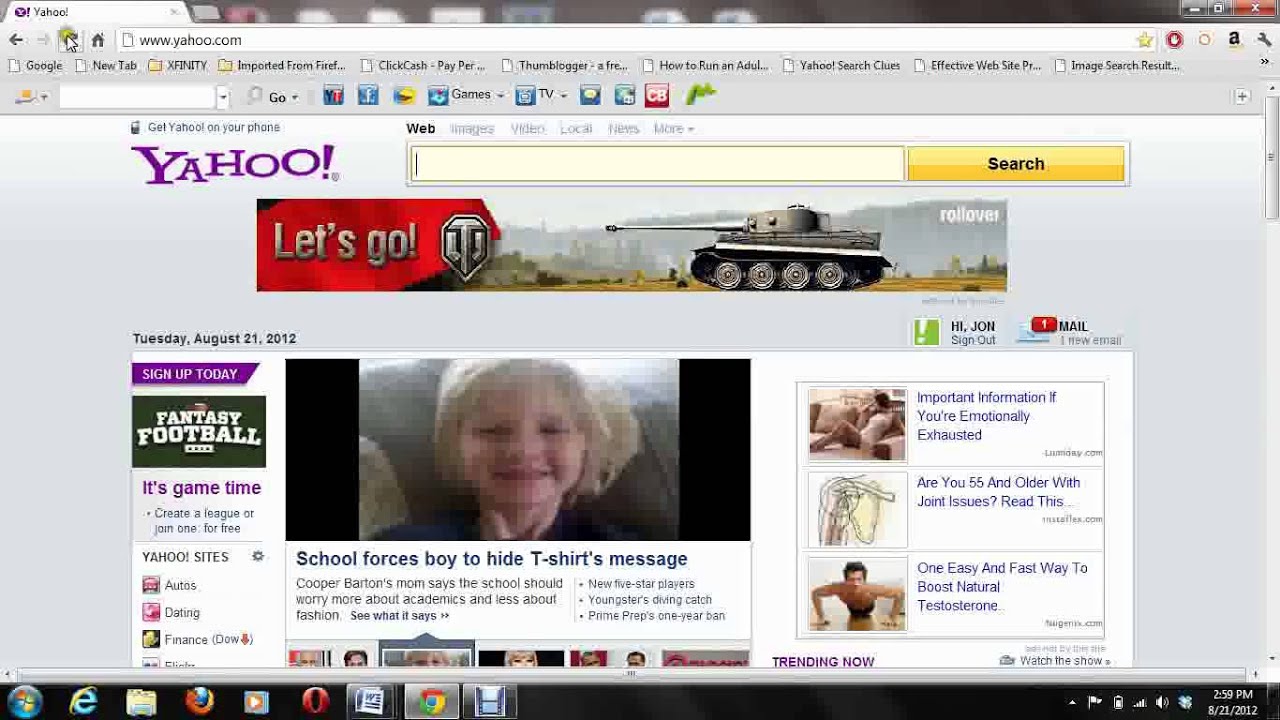Open the Amazon extension icon

[x=1234, y=40]
